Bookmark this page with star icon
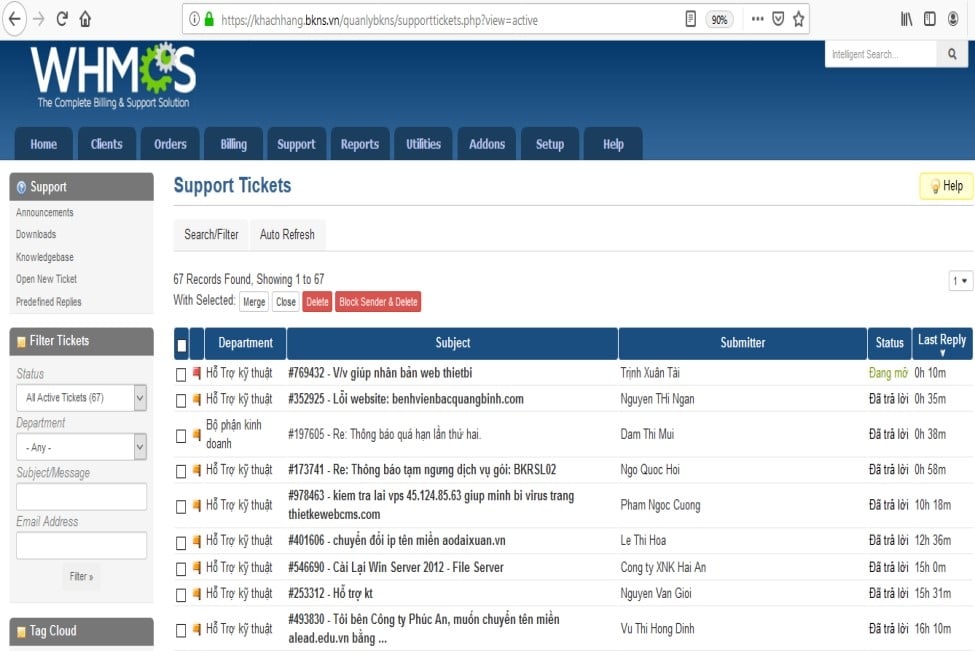This screenshot has width=975, height=651. [x=800, y=19]
